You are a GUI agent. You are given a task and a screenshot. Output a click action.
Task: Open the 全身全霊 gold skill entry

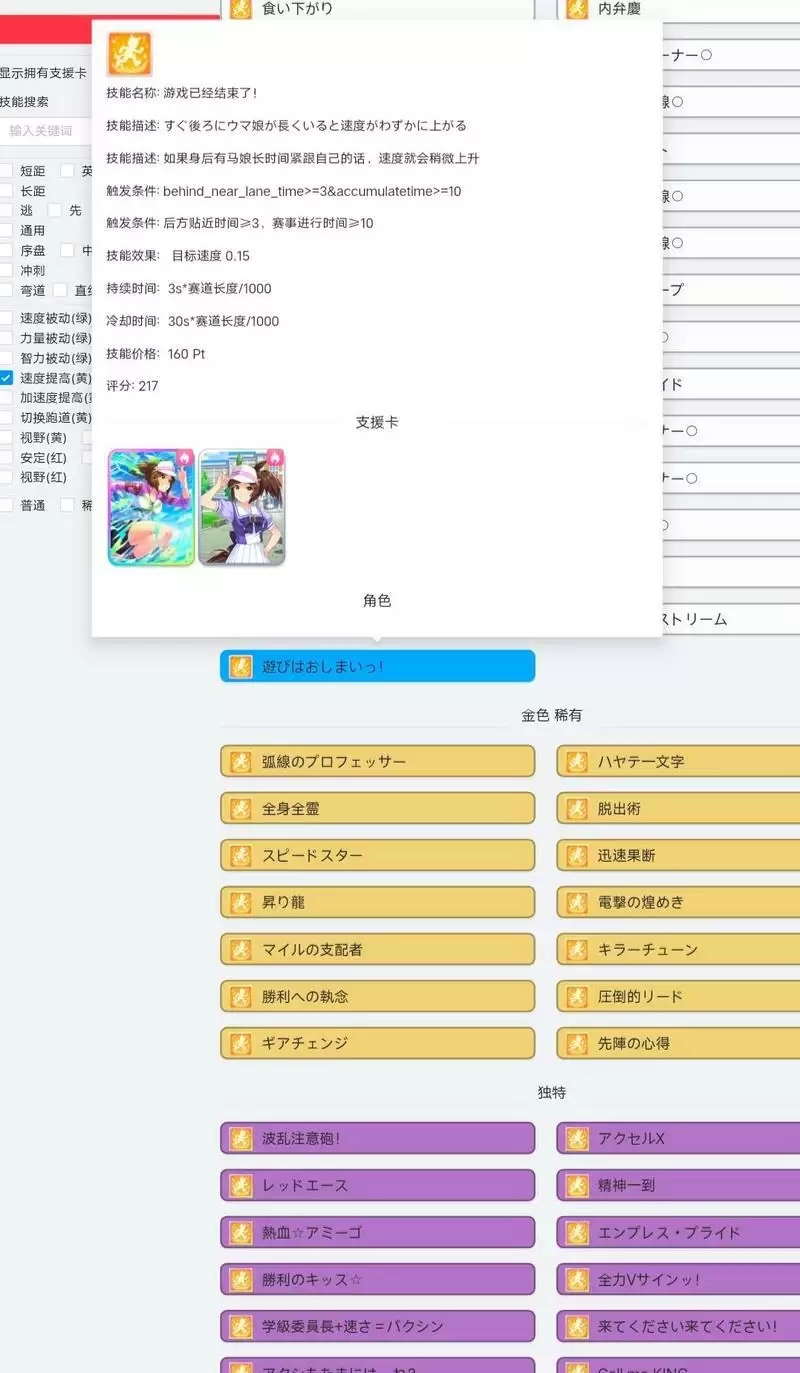pyautogui.click(x=377, y=808)
